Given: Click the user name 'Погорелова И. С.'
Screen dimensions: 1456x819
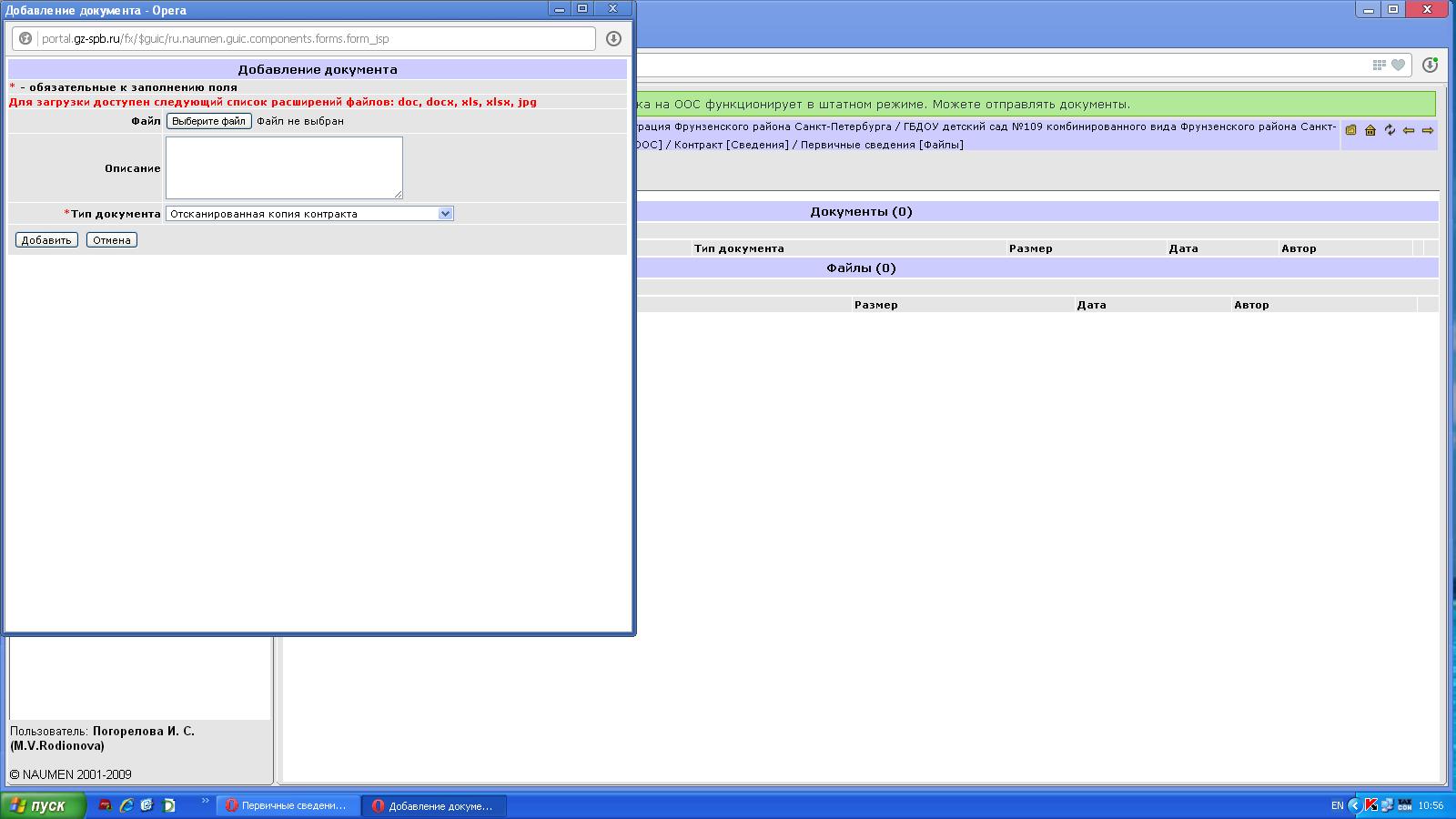Looking at the screenshot, I should [144, 731].
